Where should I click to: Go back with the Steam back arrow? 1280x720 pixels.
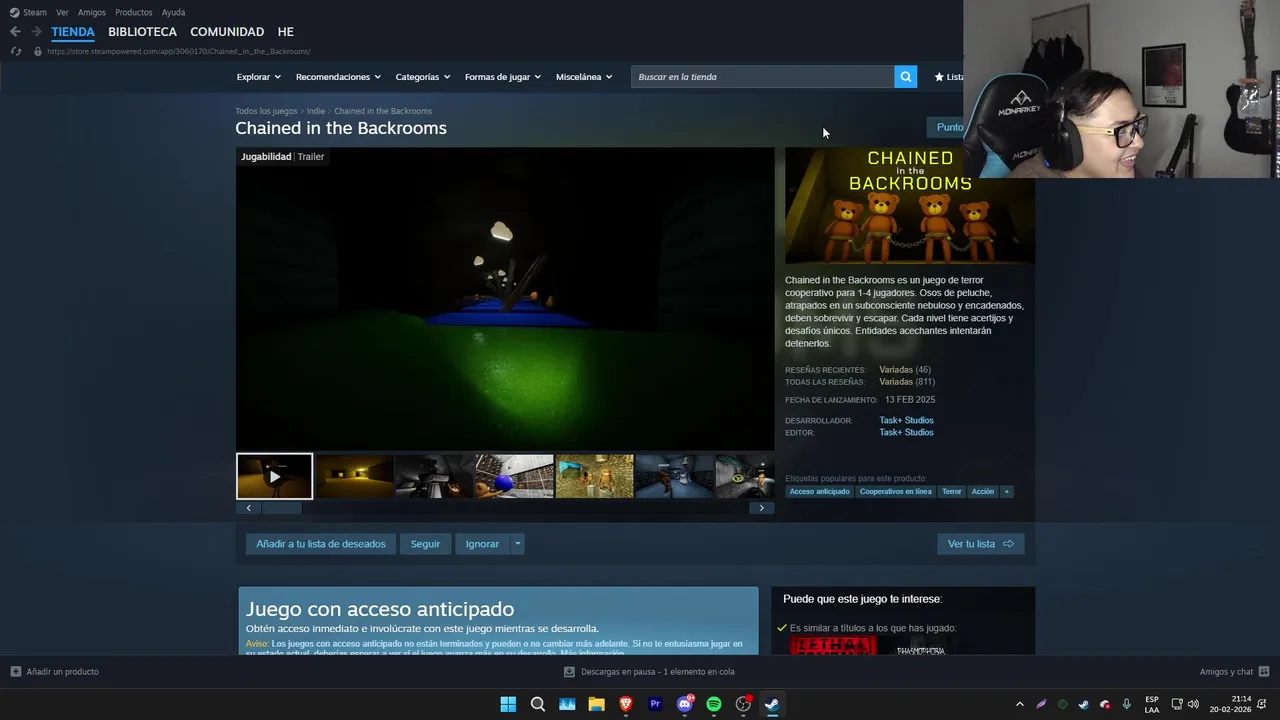15,32
